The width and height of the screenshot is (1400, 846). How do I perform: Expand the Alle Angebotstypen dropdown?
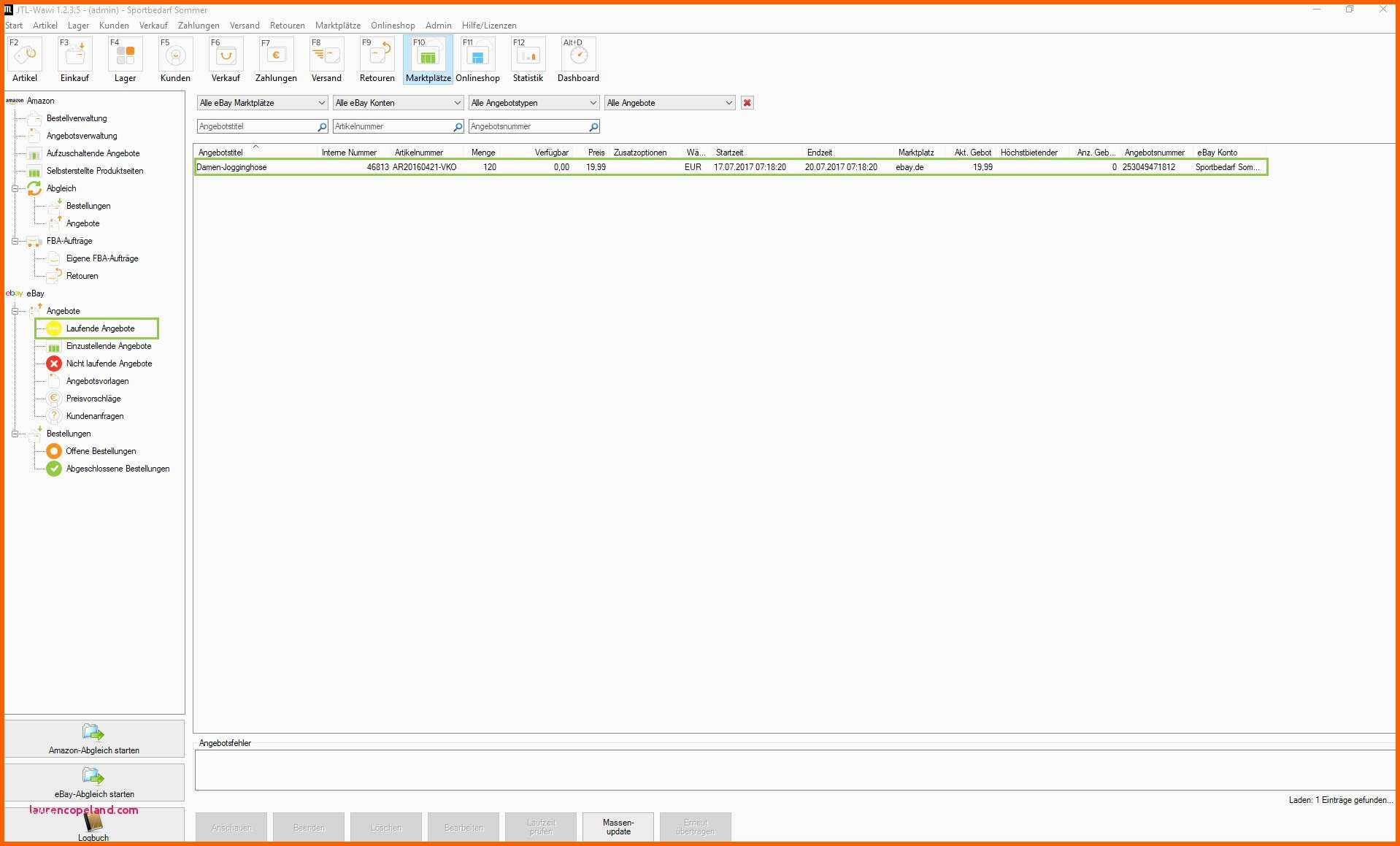[x=534, y=103]
